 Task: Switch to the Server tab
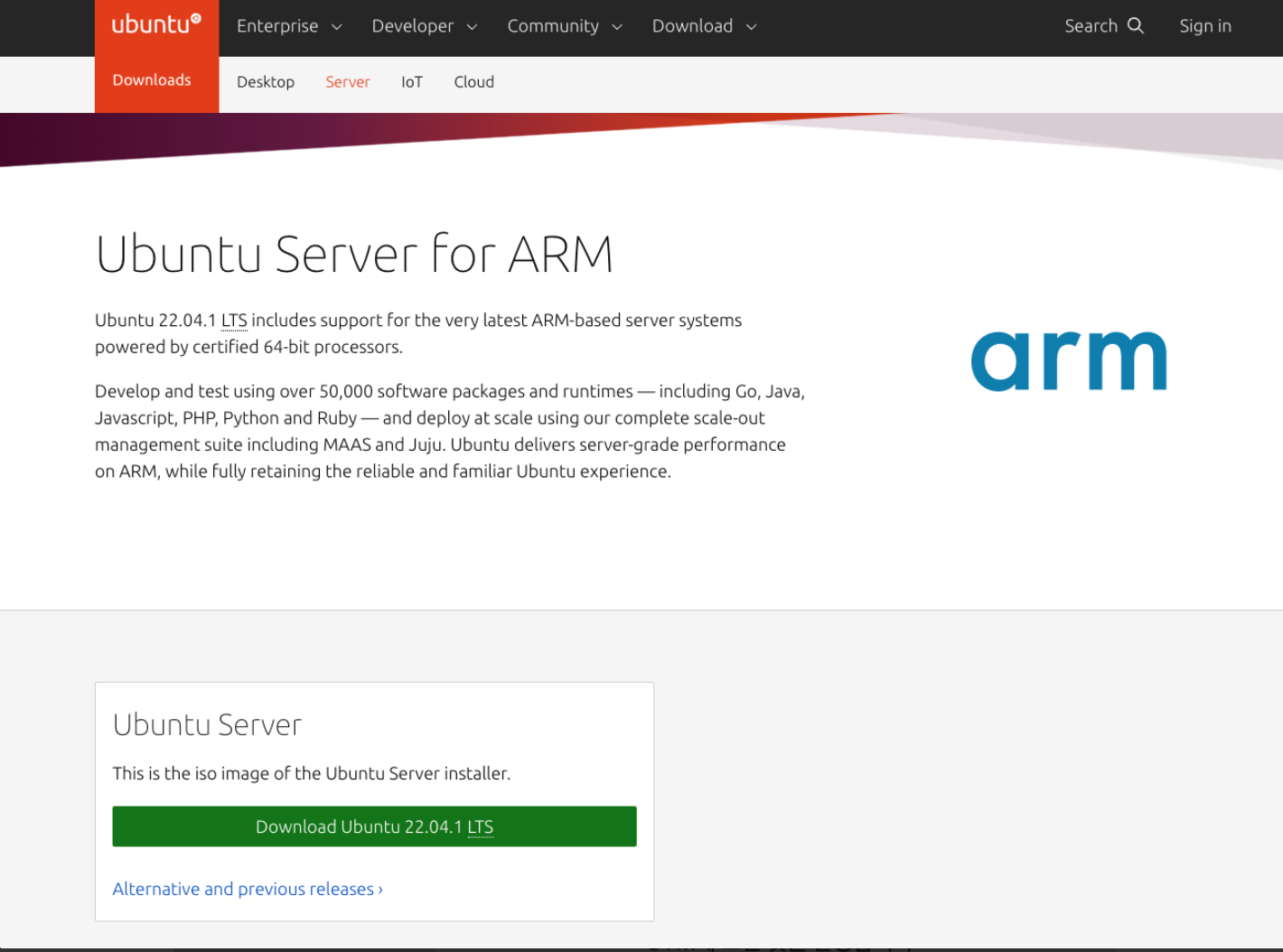[x=348, y=82]
